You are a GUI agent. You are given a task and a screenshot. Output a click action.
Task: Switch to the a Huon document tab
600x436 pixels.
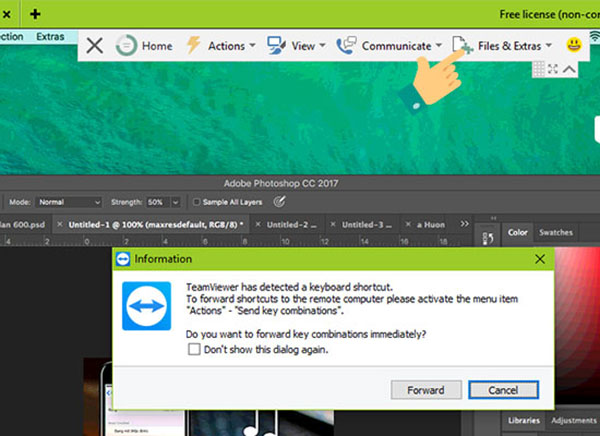[x=430, y=225]
